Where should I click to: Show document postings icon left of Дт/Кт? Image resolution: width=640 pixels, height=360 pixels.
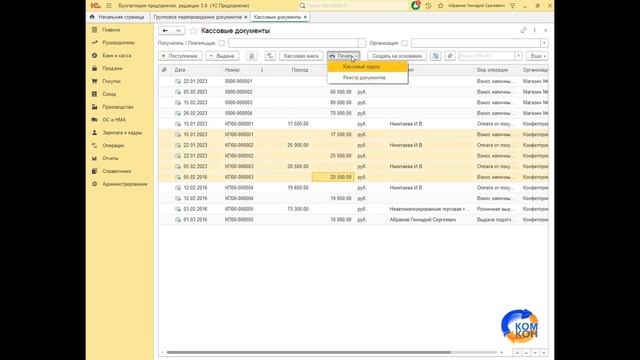pyautogui.click(x=252, y=56)
